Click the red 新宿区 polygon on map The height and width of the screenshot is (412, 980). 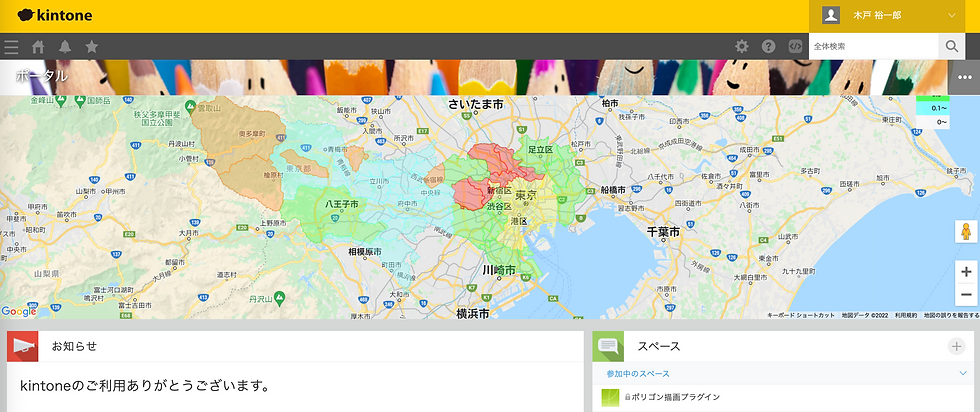[472, 193]
